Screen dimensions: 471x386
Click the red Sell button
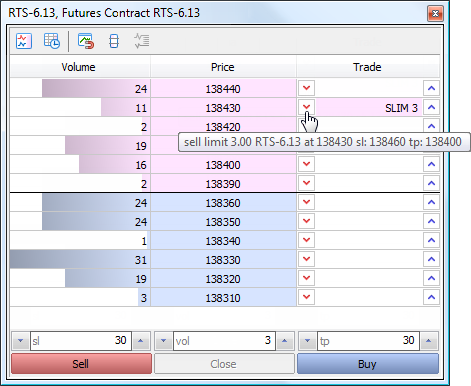pyautogui.click(x=81, y=364)
